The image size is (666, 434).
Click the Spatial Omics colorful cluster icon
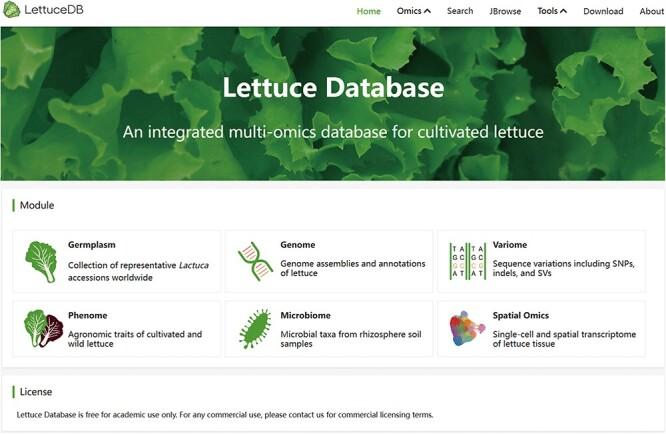[x=468, y=329]
